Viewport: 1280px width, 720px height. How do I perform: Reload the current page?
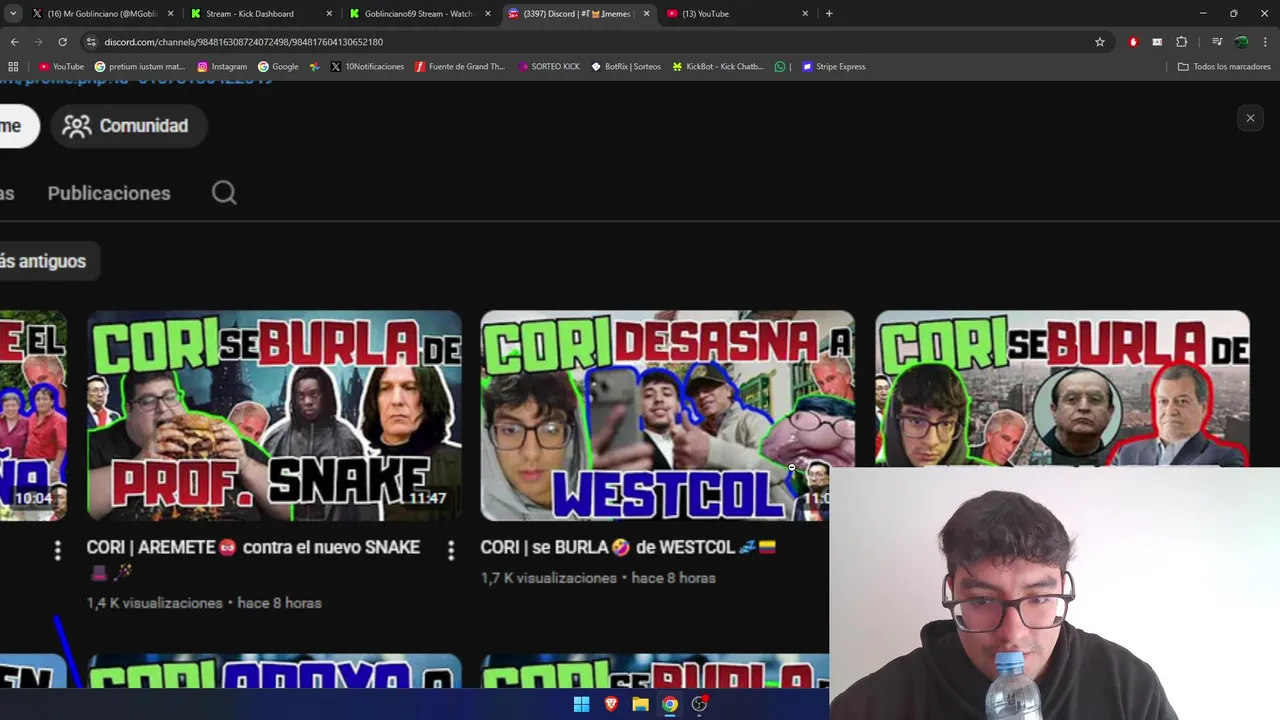click(x=62, y=42)
